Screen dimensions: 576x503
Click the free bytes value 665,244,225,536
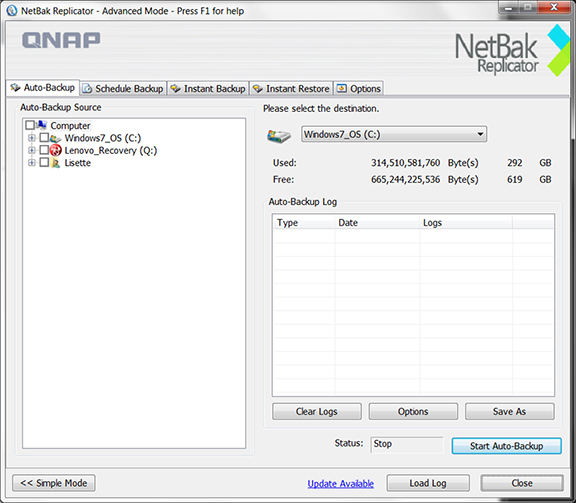(406, 179)
